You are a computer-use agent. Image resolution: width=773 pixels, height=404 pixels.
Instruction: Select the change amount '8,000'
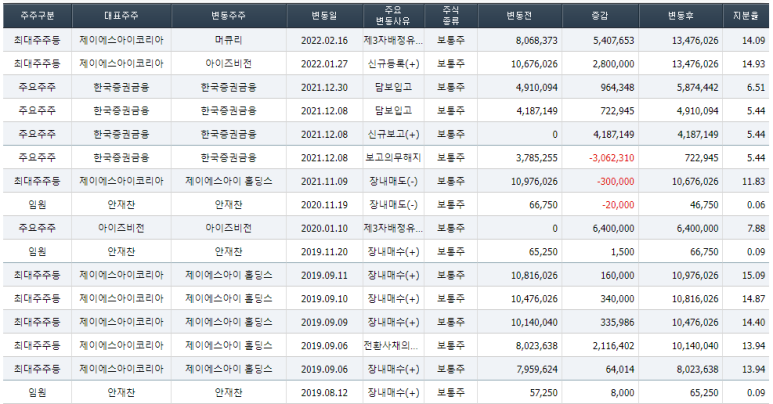pyautogui.click(x=623, y=393)
